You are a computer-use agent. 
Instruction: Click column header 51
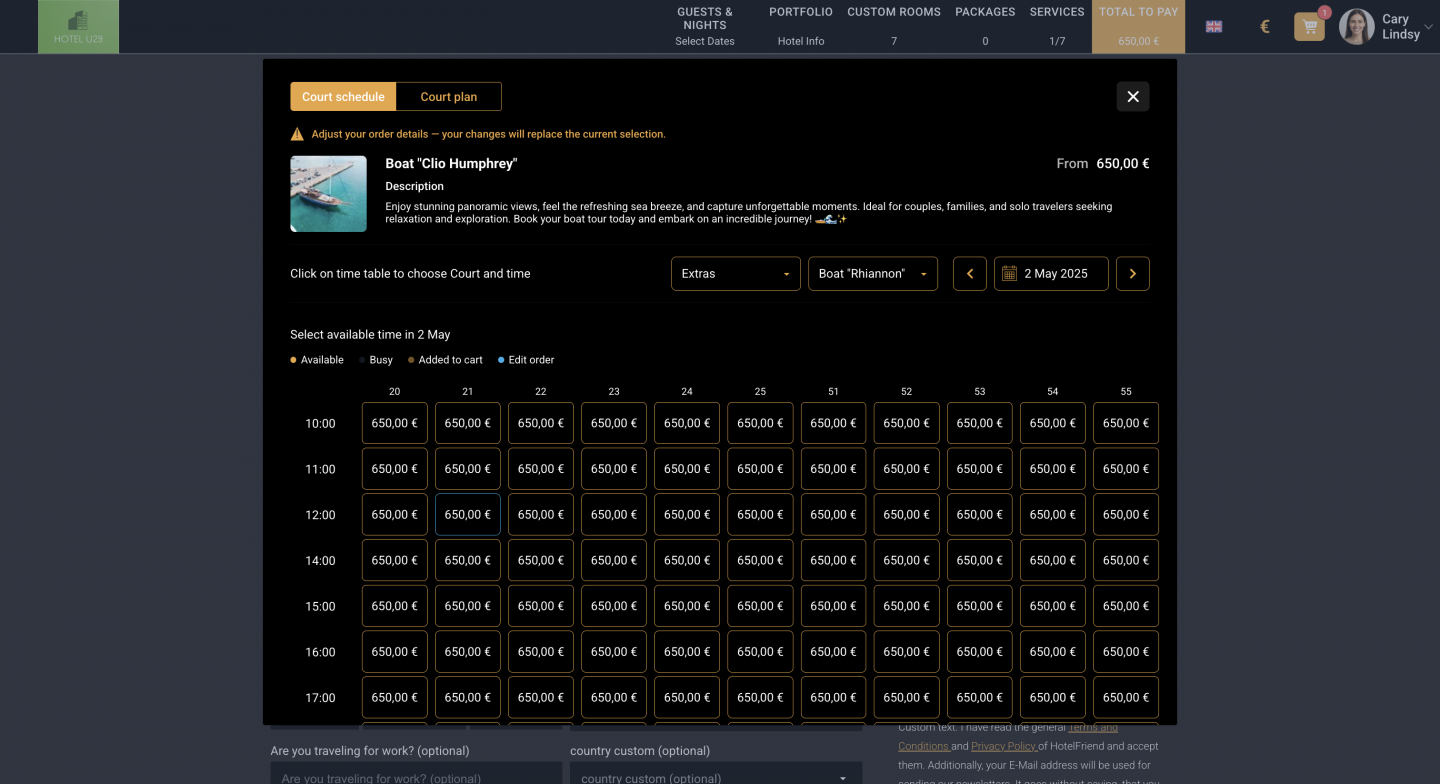click(x=833, y=392)
